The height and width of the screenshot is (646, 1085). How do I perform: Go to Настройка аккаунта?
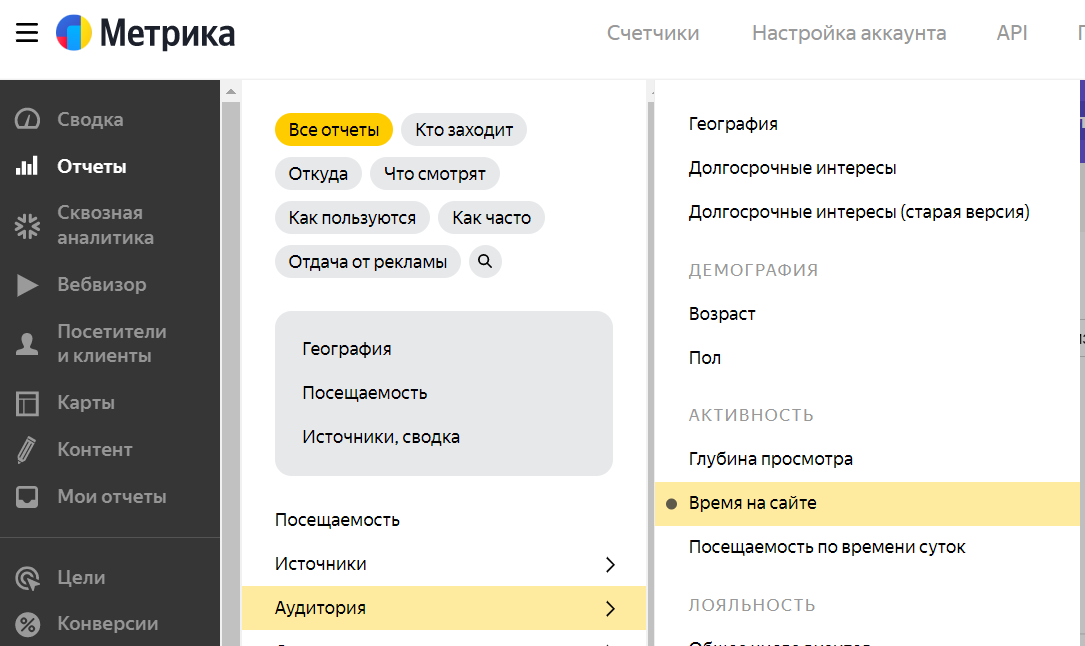(x=849, y=33)
